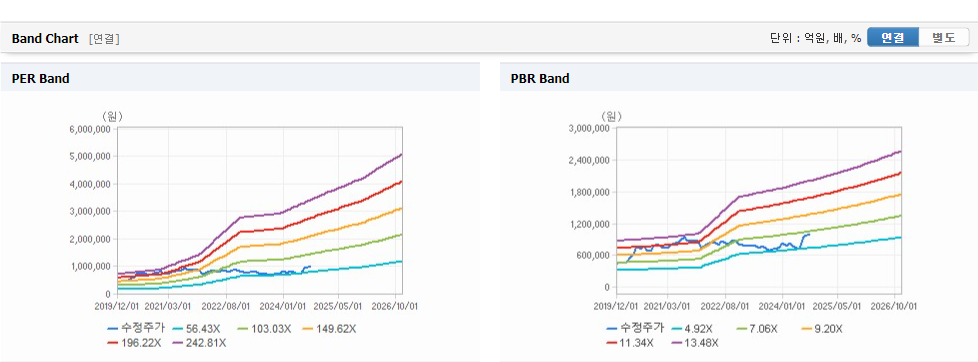
Task: Click the 3,000,000 y-axis label on PBR chart
Action: pos(589,129)
